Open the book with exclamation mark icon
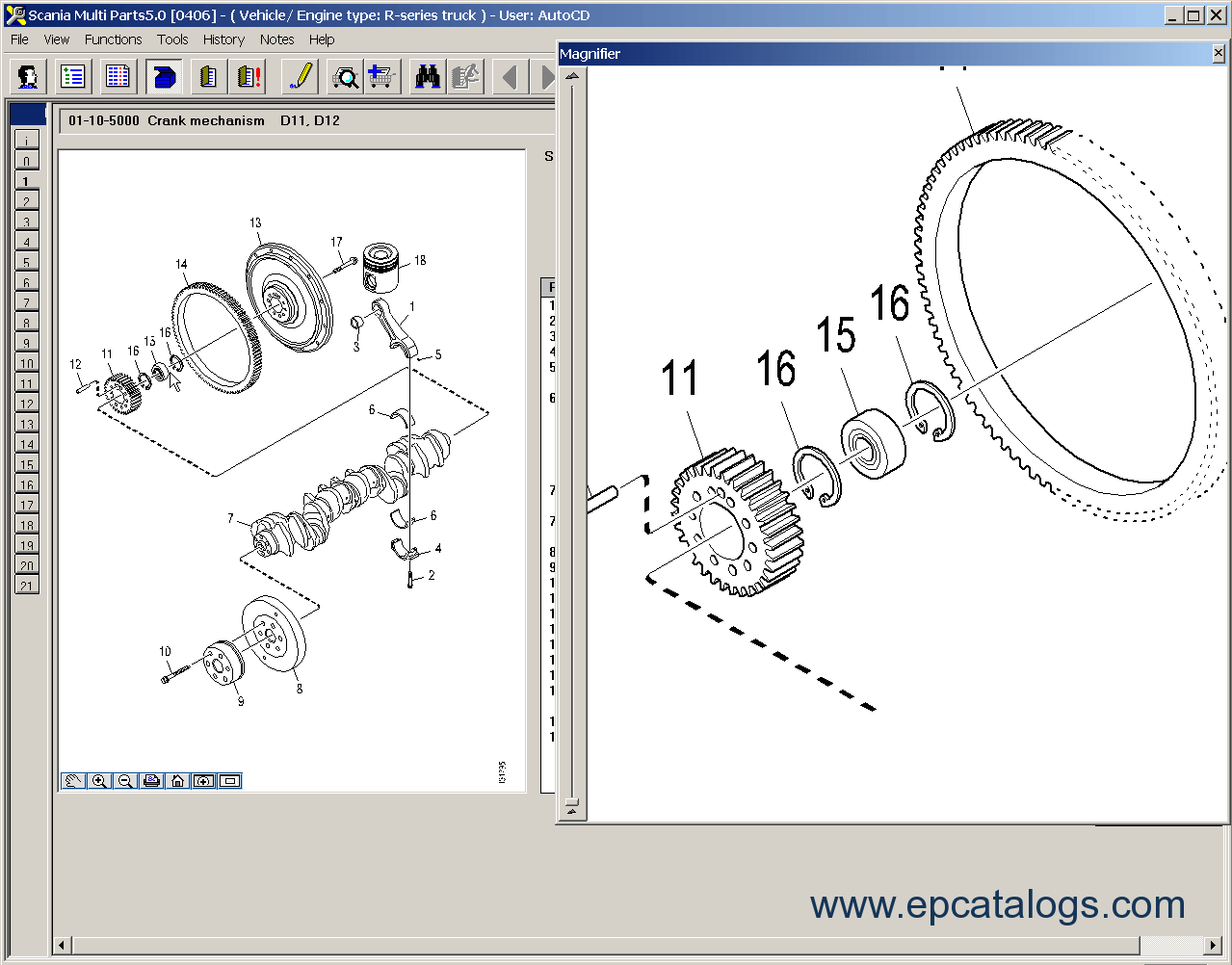The image size is (1232, 965). point(249,77)
